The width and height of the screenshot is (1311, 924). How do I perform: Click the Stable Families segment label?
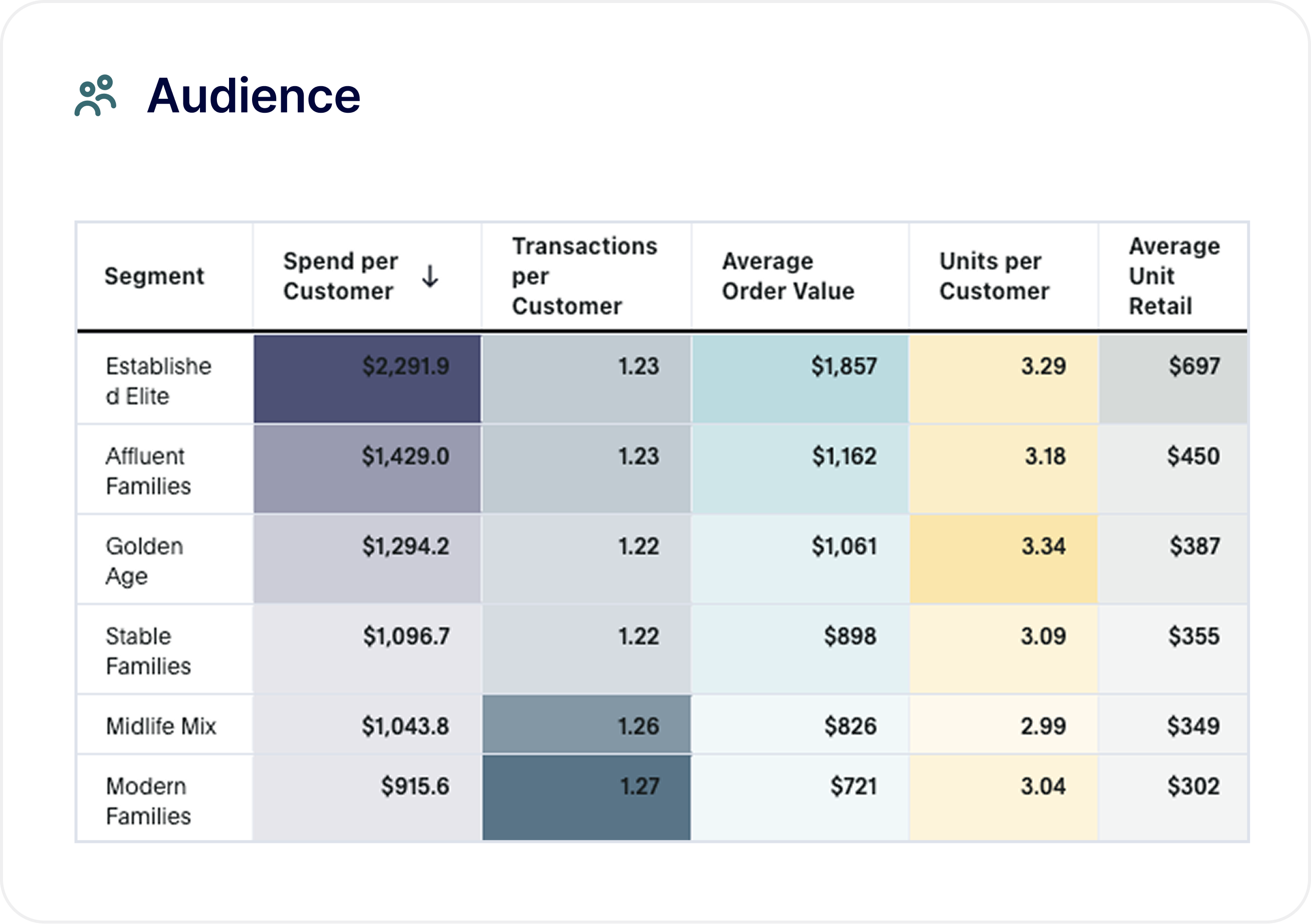click(148, 651)
